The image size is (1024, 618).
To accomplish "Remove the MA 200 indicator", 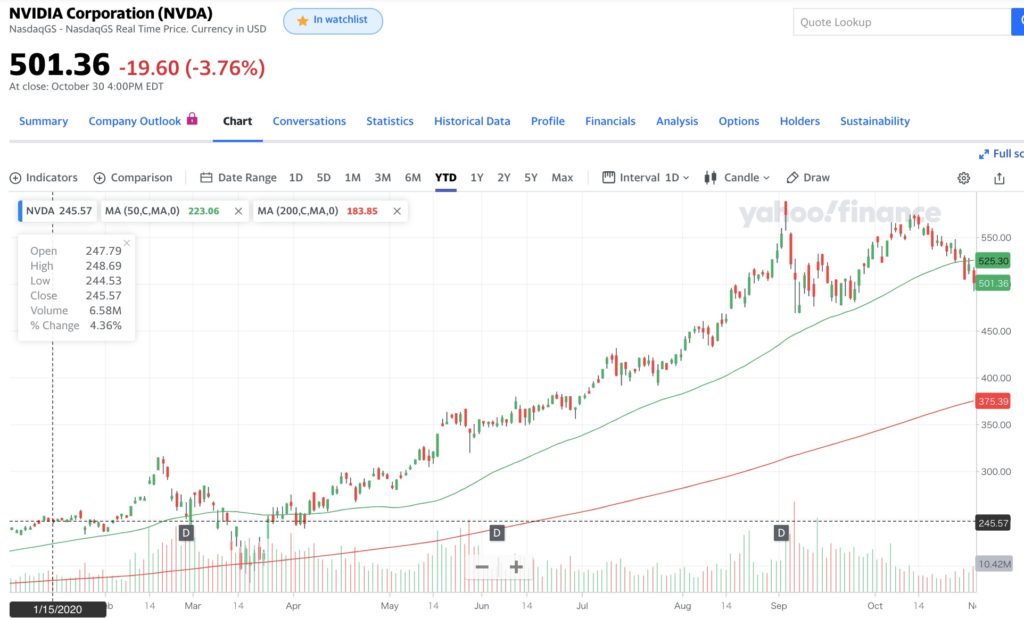I will tap(396, 211).
